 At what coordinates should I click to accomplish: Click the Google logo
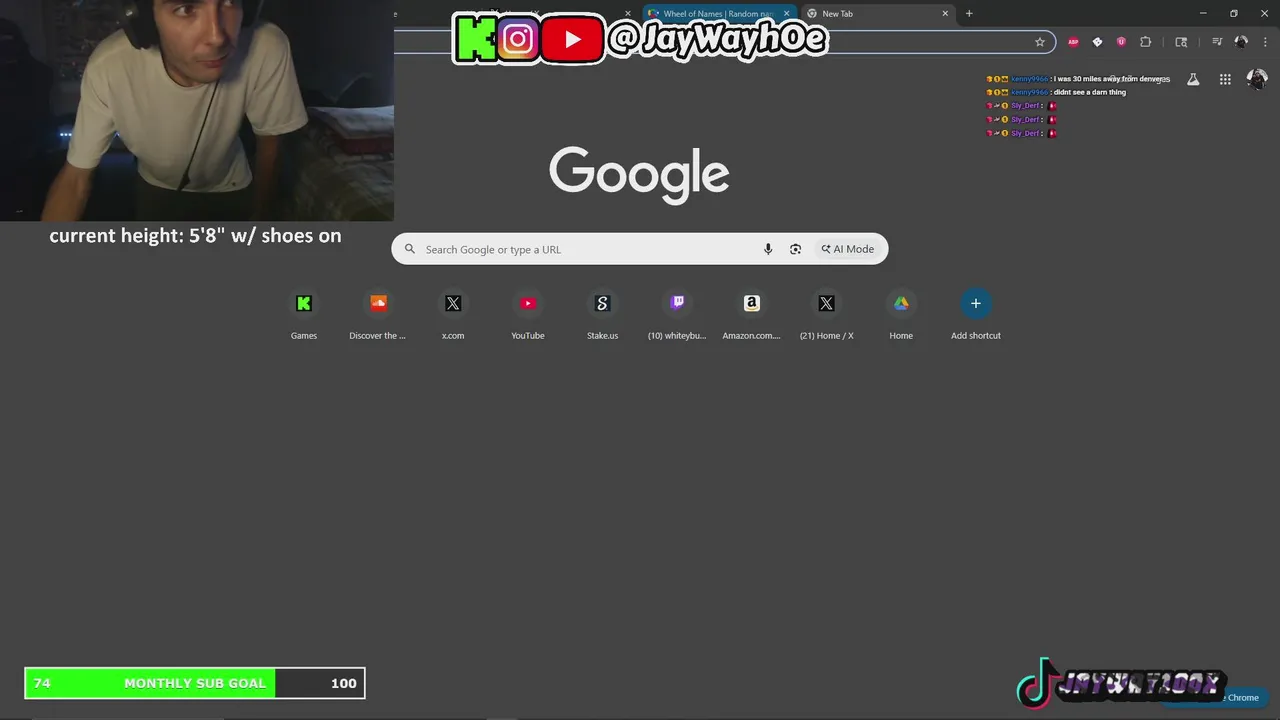tap(639, 175)
